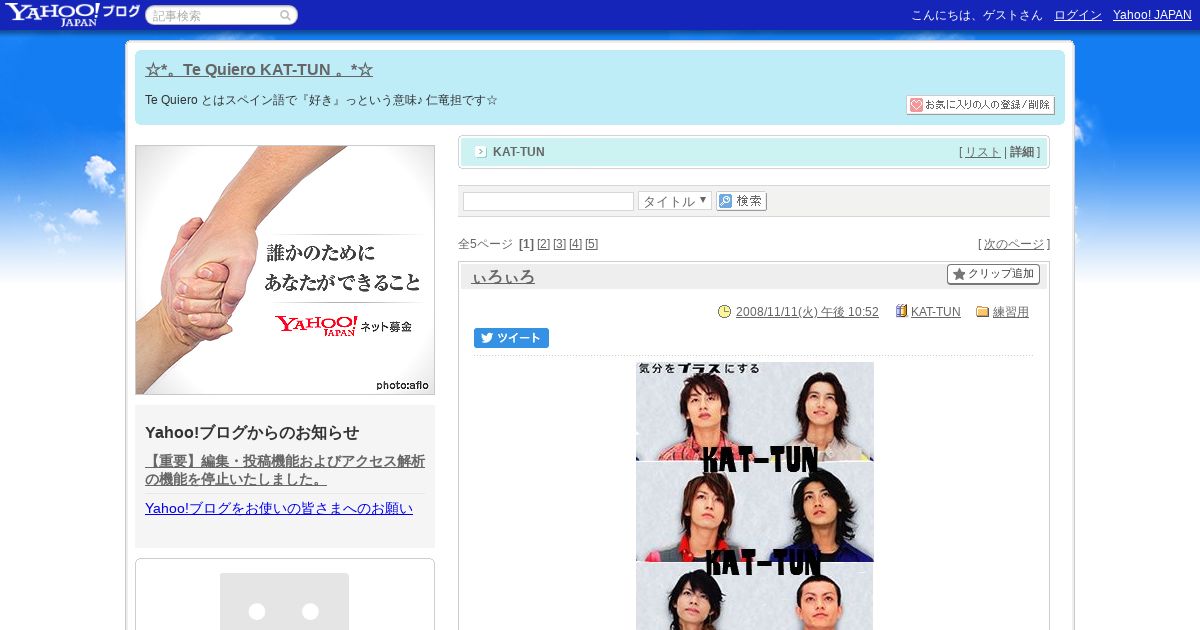Click the ツイート share button
1200x630 pixels.
pyautogui.click(x=511, y=338)
